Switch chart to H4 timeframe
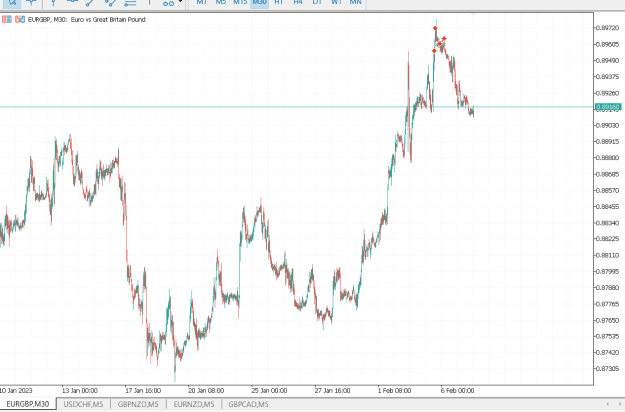The image size is (625, 412). pos(298,2)
